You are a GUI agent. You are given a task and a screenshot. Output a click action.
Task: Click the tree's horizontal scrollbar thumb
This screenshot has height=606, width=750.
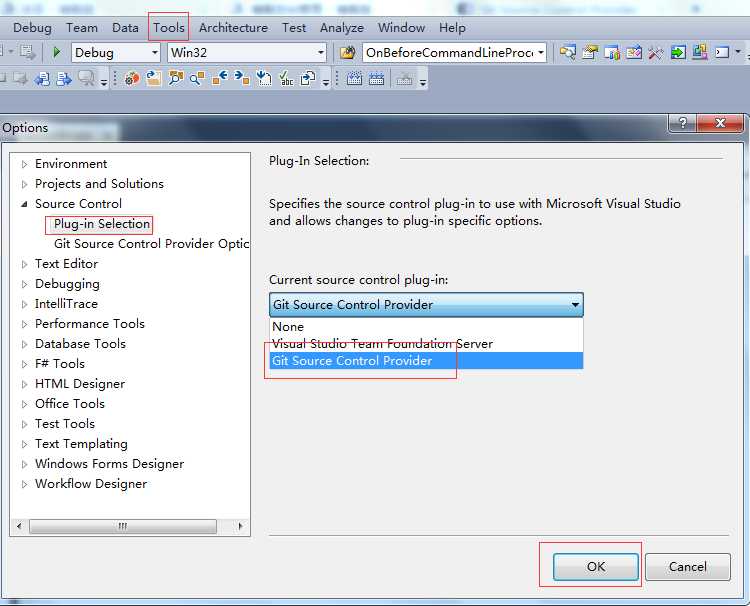123,526
